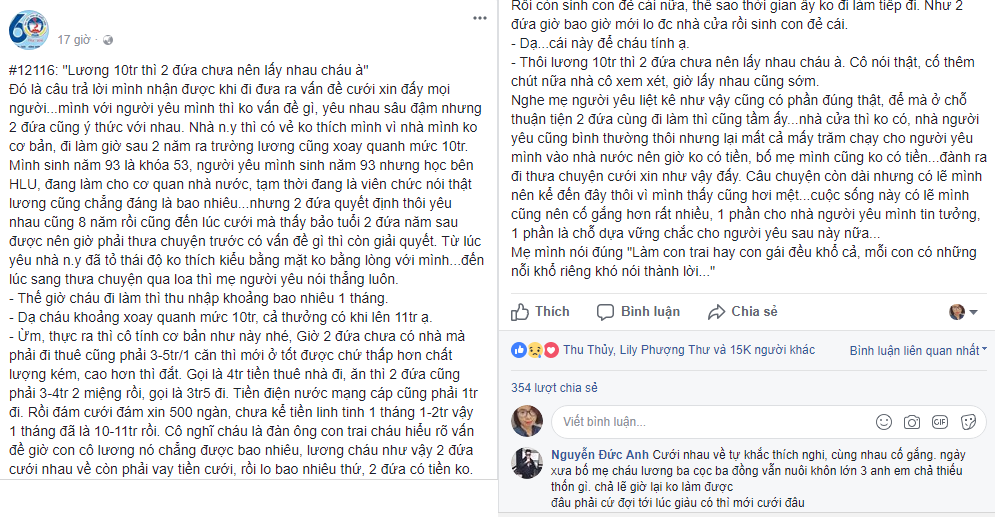The image size is (996, 517).
Task: Click your avatar beside the comment box
Action: point(527,421)
